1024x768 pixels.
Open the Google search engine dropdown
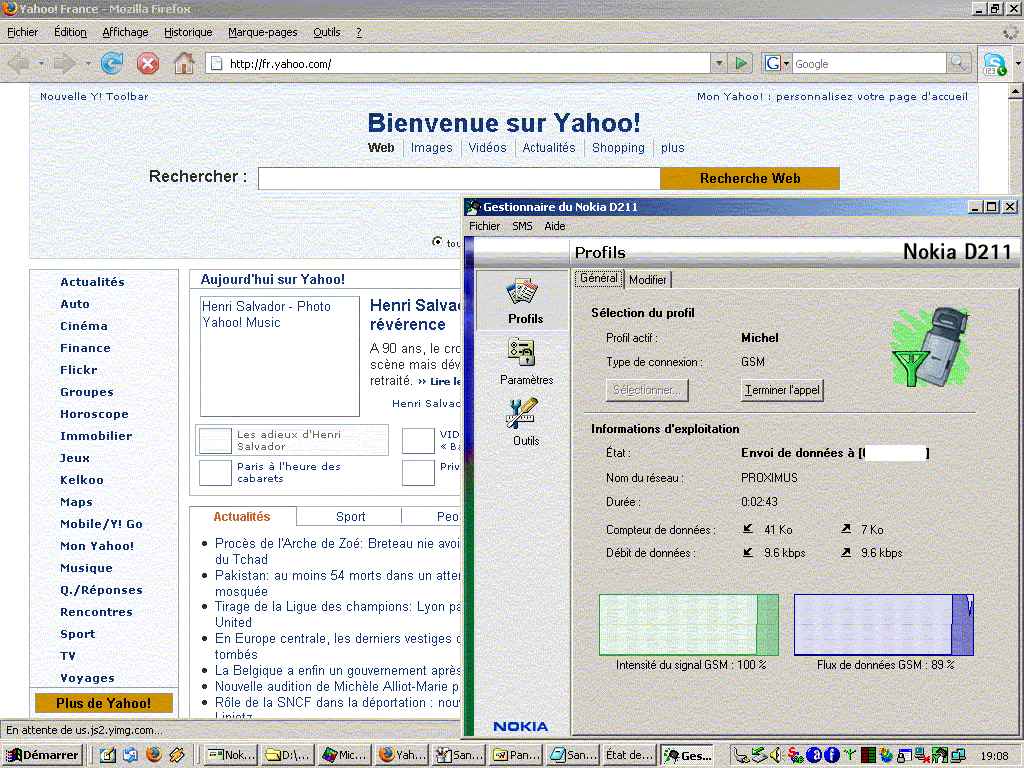coord(787,63)
